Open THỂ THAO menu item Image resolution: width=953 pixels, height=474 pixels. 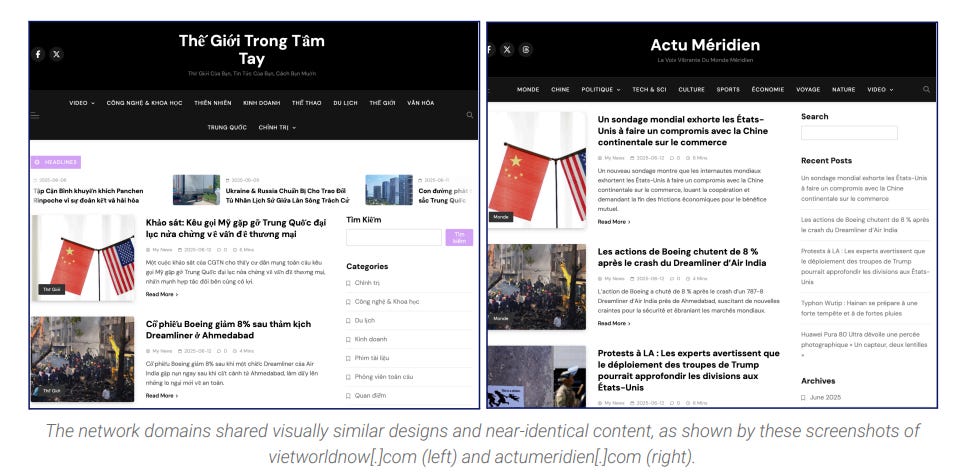pos(306,103)
